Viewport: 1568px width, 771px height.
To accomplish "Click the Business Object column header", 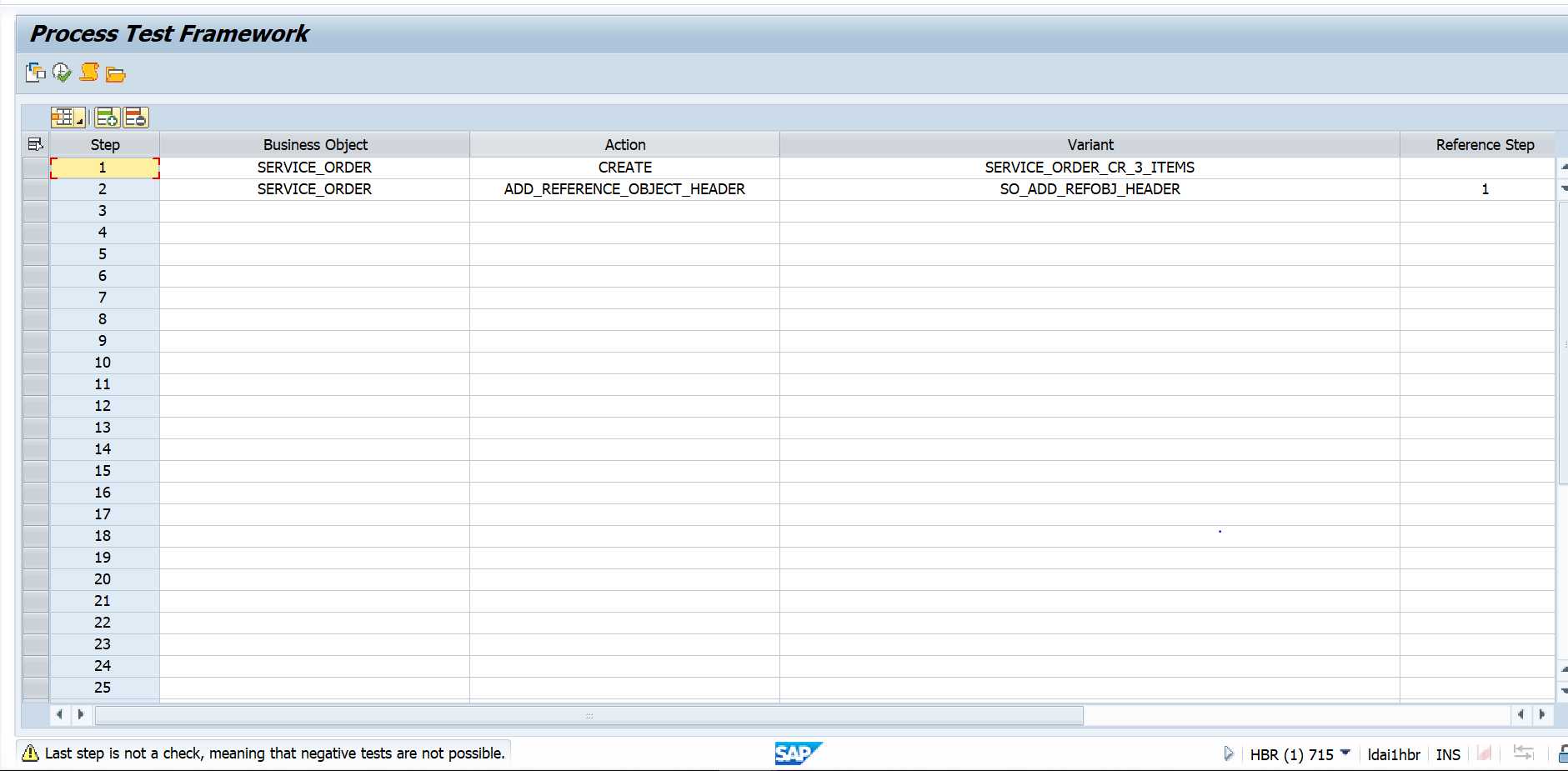I will [x=315, y=145].
